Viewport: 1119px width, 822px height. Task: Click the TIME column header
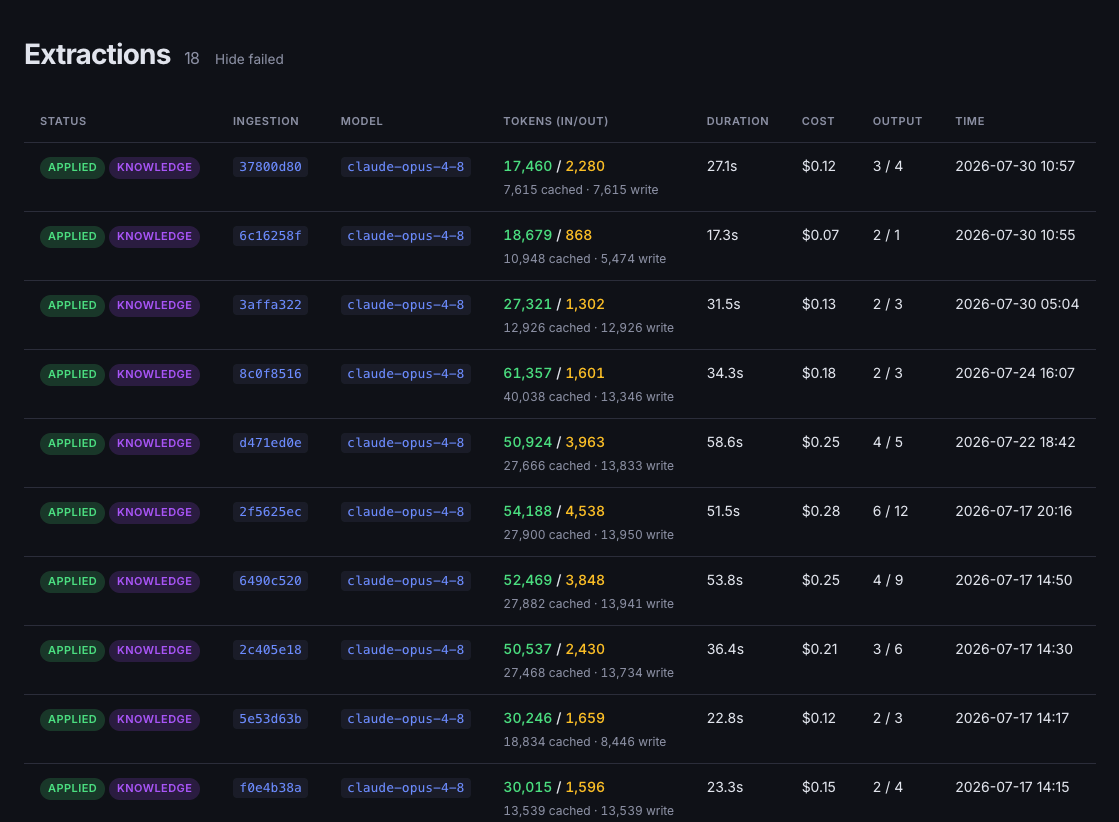pos(970,121)
